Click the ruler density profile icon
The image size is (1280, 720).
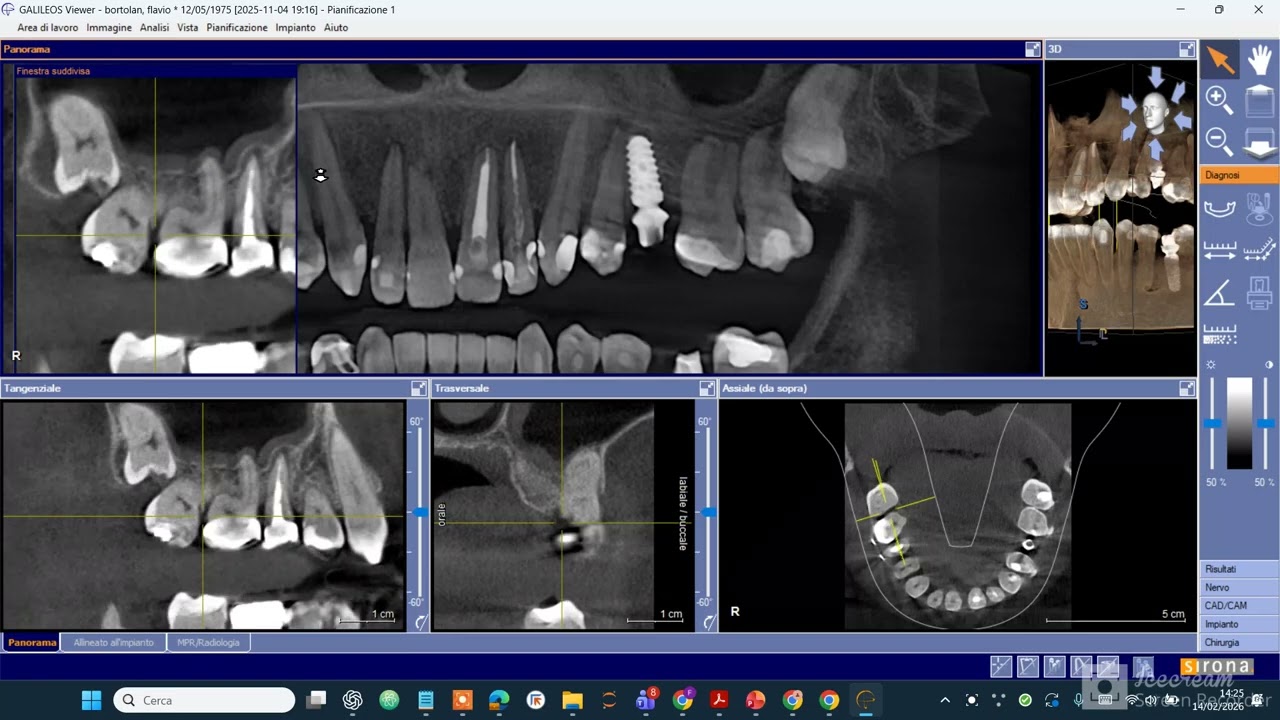(x=1220, y=334)
